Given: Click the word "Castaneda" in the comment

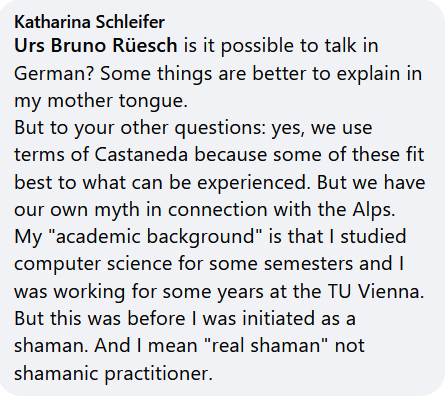Looking at the screenshot, I should coord(141,155).
